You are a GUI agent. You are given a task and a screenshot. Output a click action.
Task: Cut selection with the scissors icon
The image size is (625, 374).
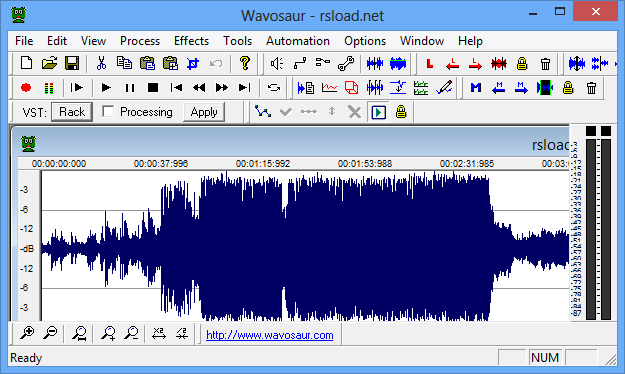tap(101, 63)
